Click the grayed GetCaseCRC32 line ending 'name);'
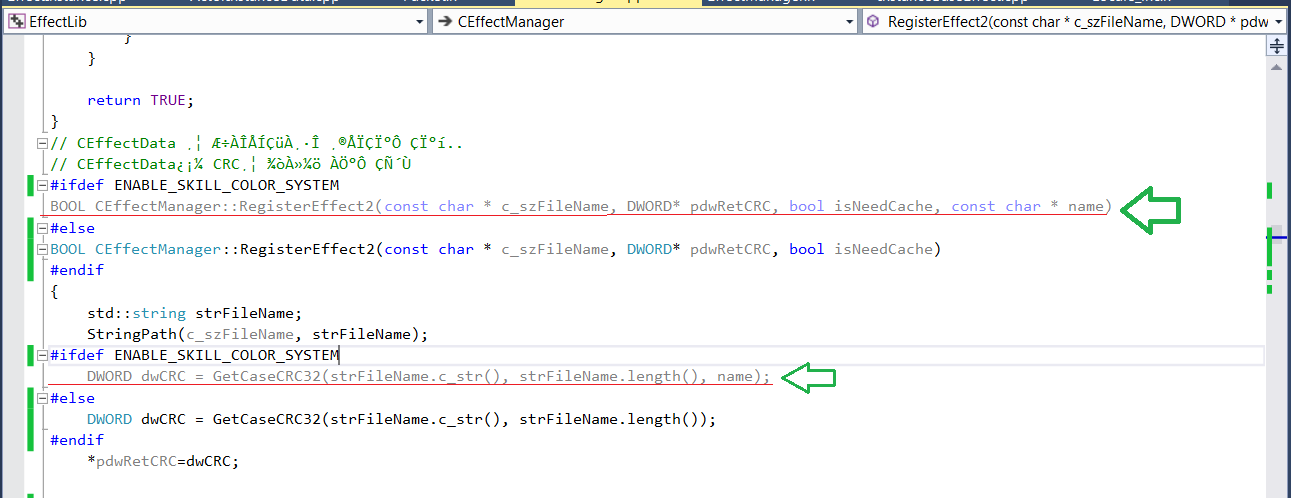 [429, 377]
